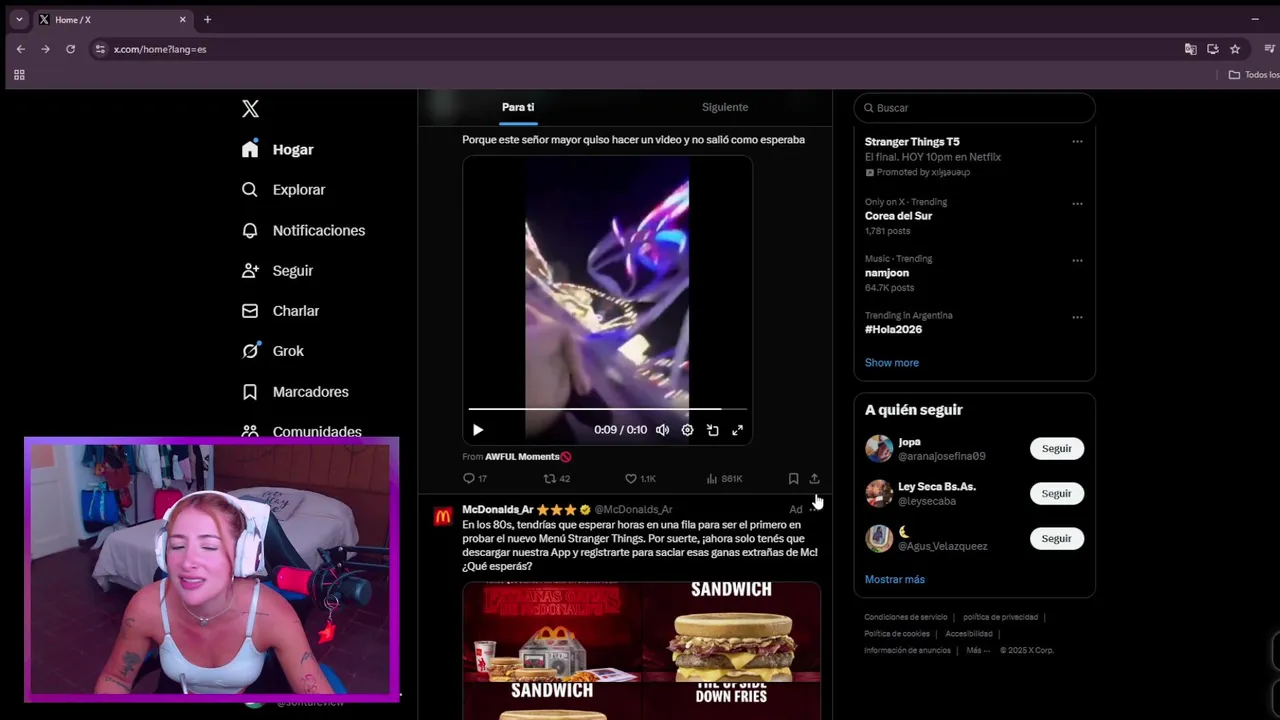Open more options for Stranger Things T5
This screenshot has height=720, width=1280.
[1077, 142]
